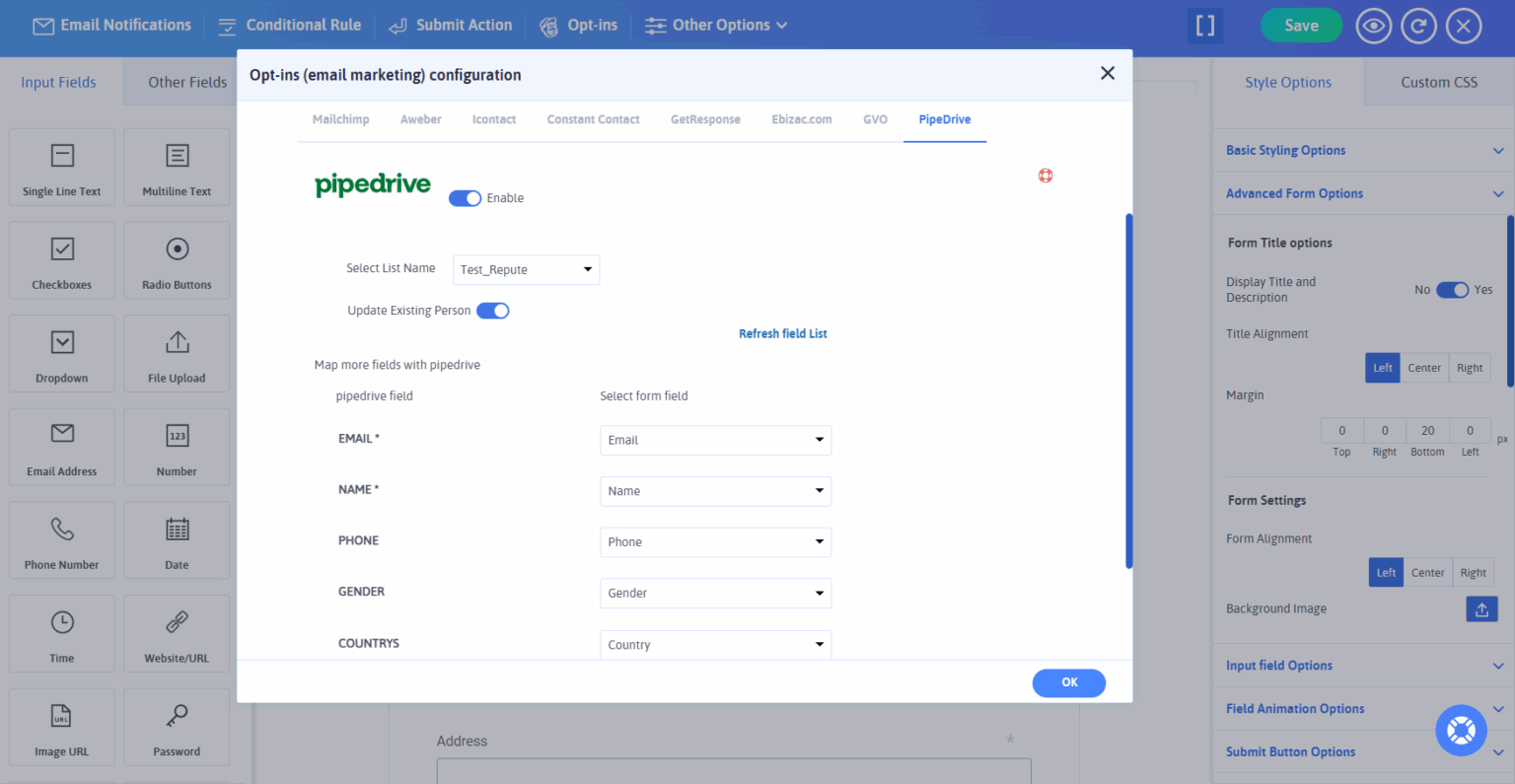Open Email Notifications settings
The height and width of the screenshot is (784, 1515).
point(112,26)
